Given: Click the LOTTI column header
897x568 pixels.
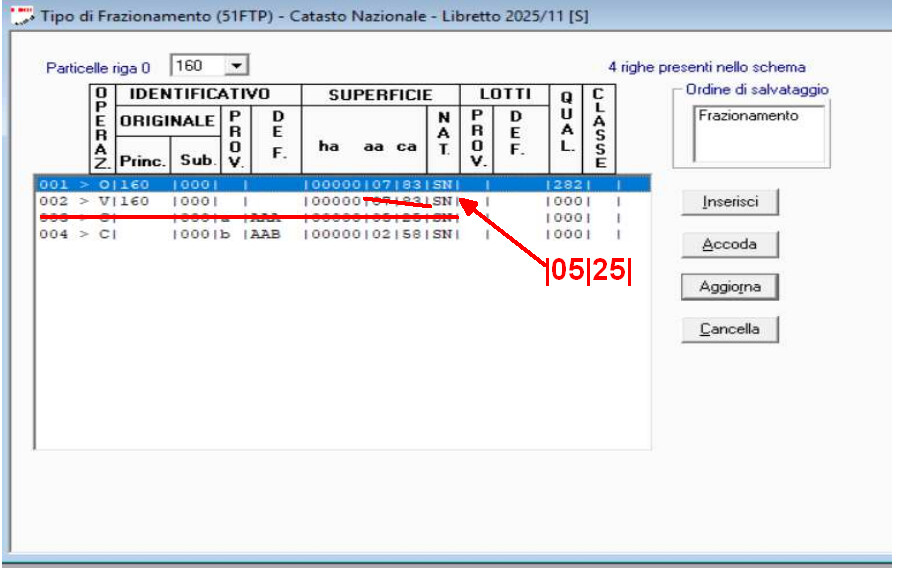Looking at the screenshot, I should (x=503, y=95).
